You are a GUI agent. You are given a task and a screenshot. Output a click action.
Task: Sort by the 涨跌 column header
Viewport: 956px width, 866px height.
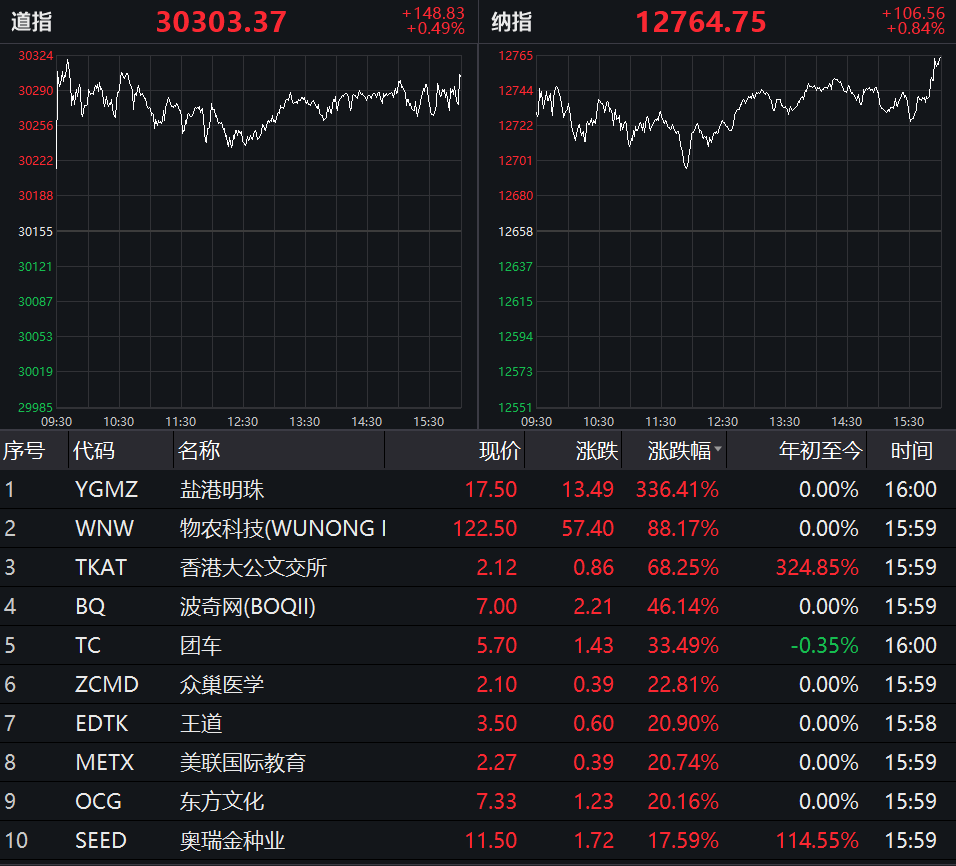[597, 451]
